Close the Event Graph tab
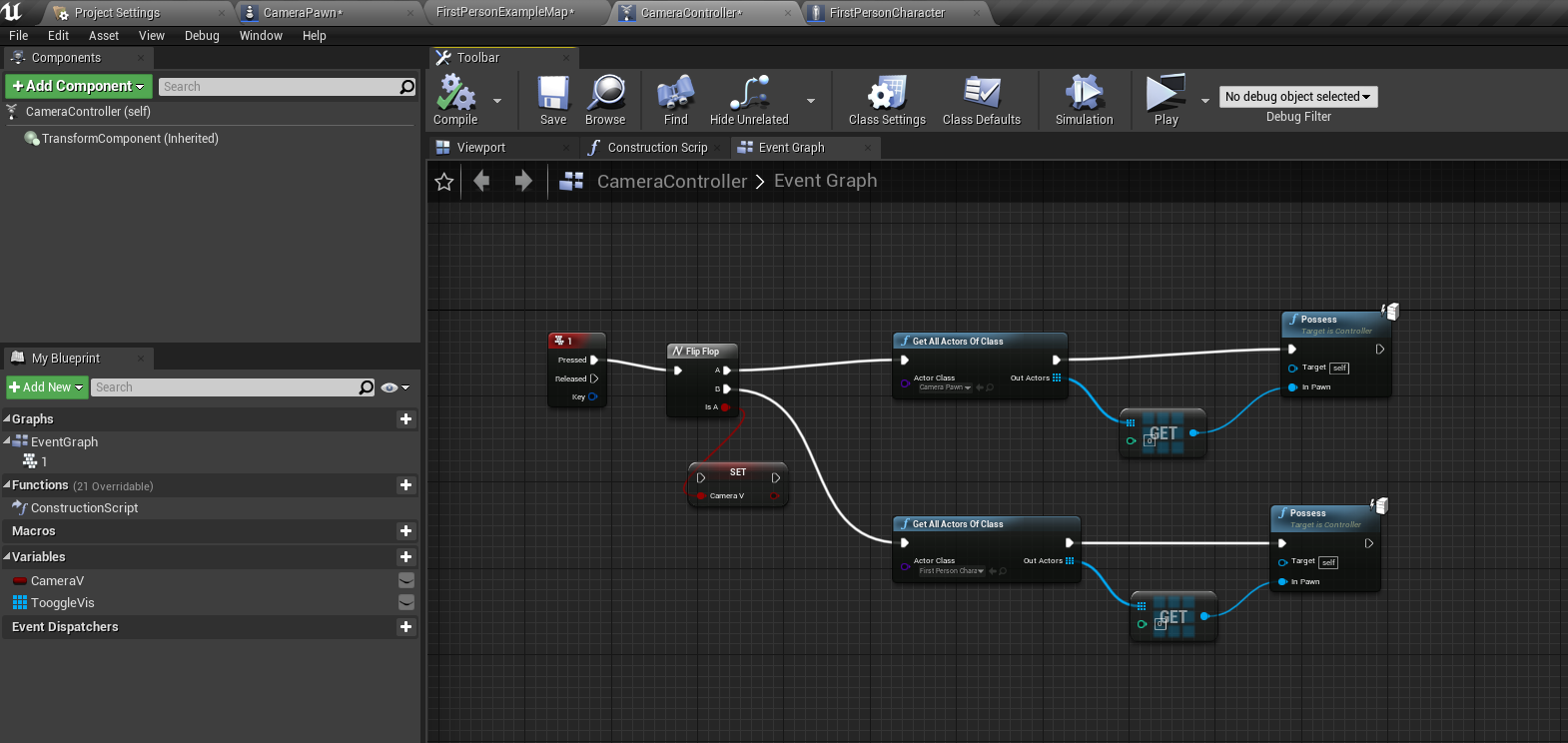1568x743 pixels. tap(867, 148)
